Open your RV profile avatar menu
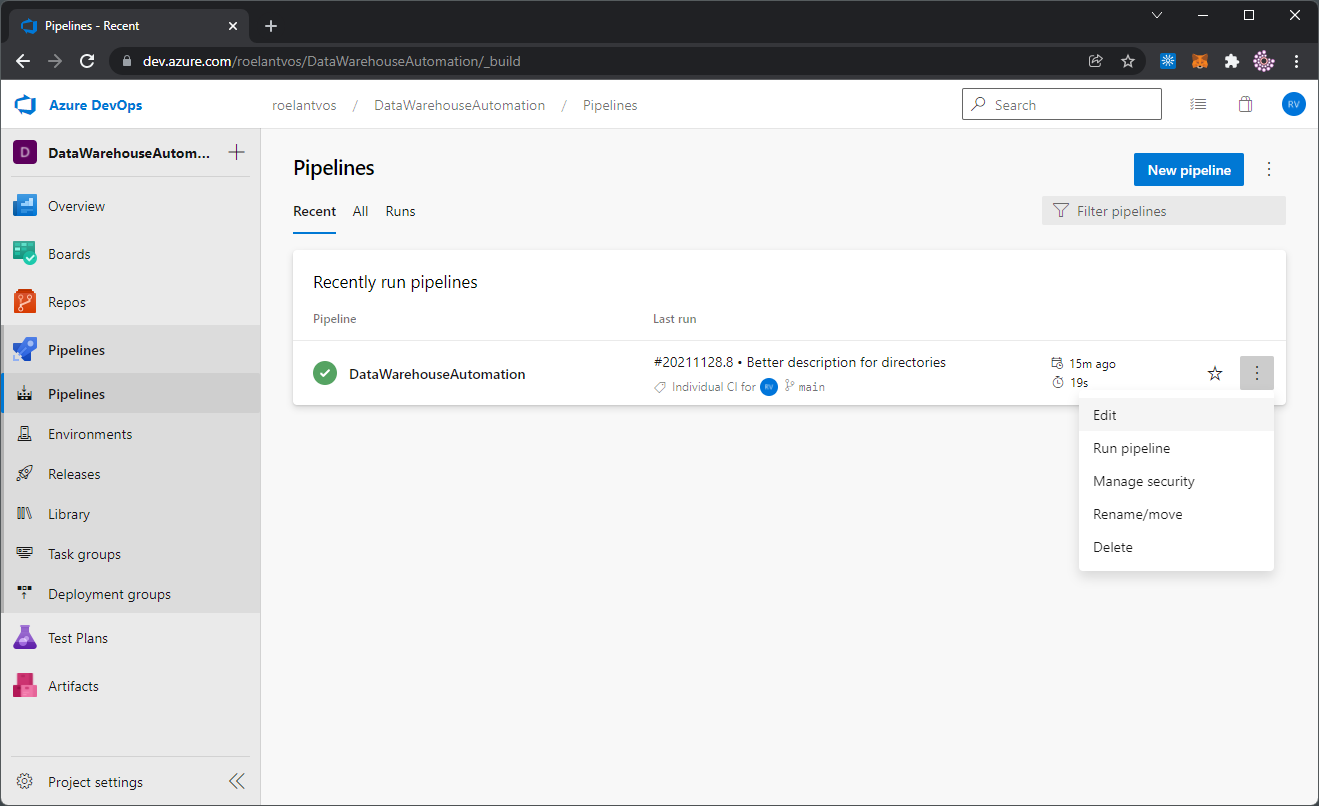 point(1293,103)
